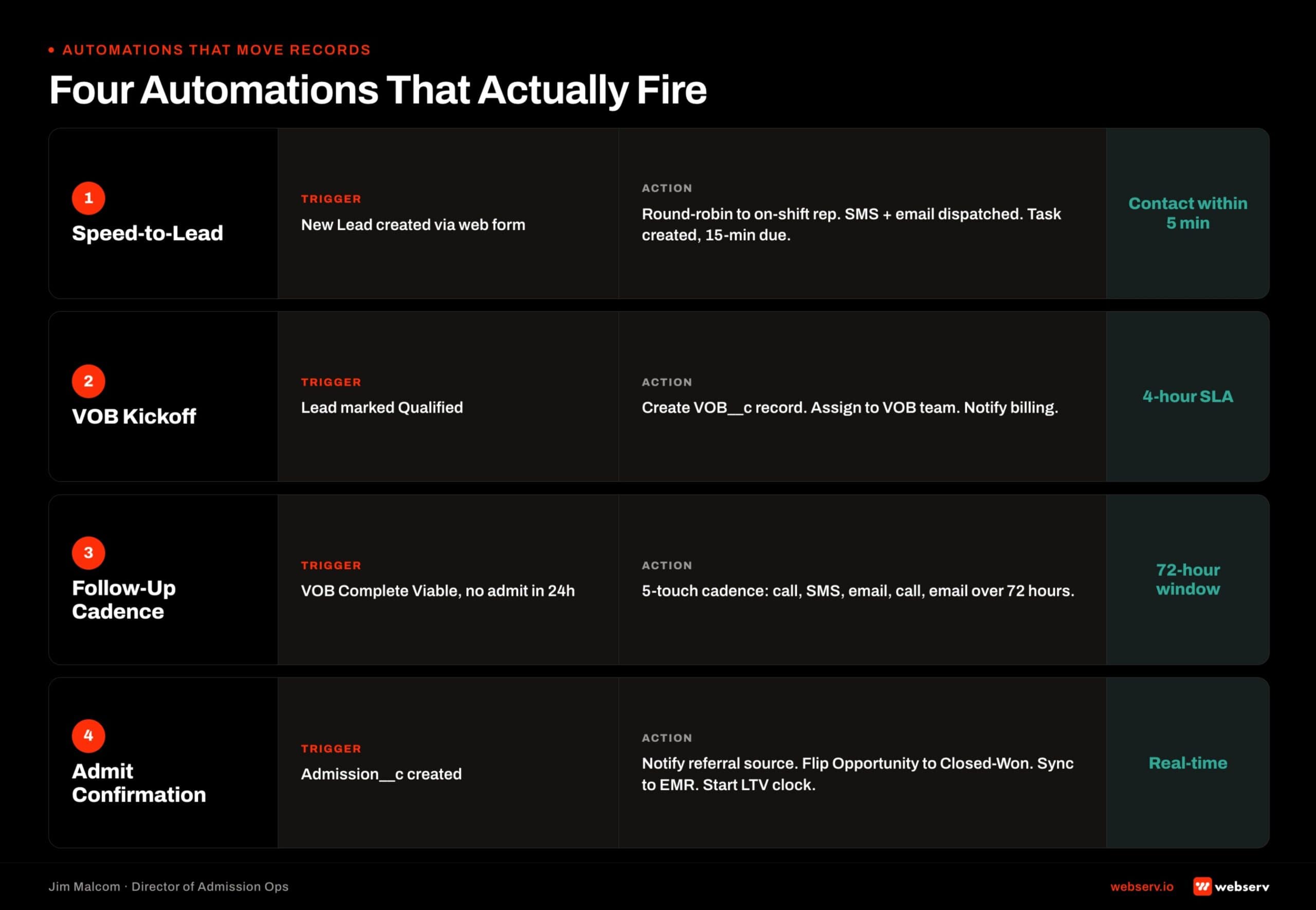Click the Contact within 5 min cell
This screenshot has width=1316, height=910.
coord(1187,213)
